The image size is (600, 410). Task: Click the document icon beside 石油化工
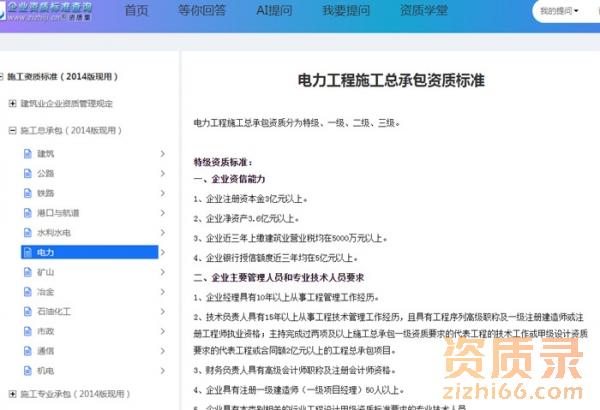point(27,311)
